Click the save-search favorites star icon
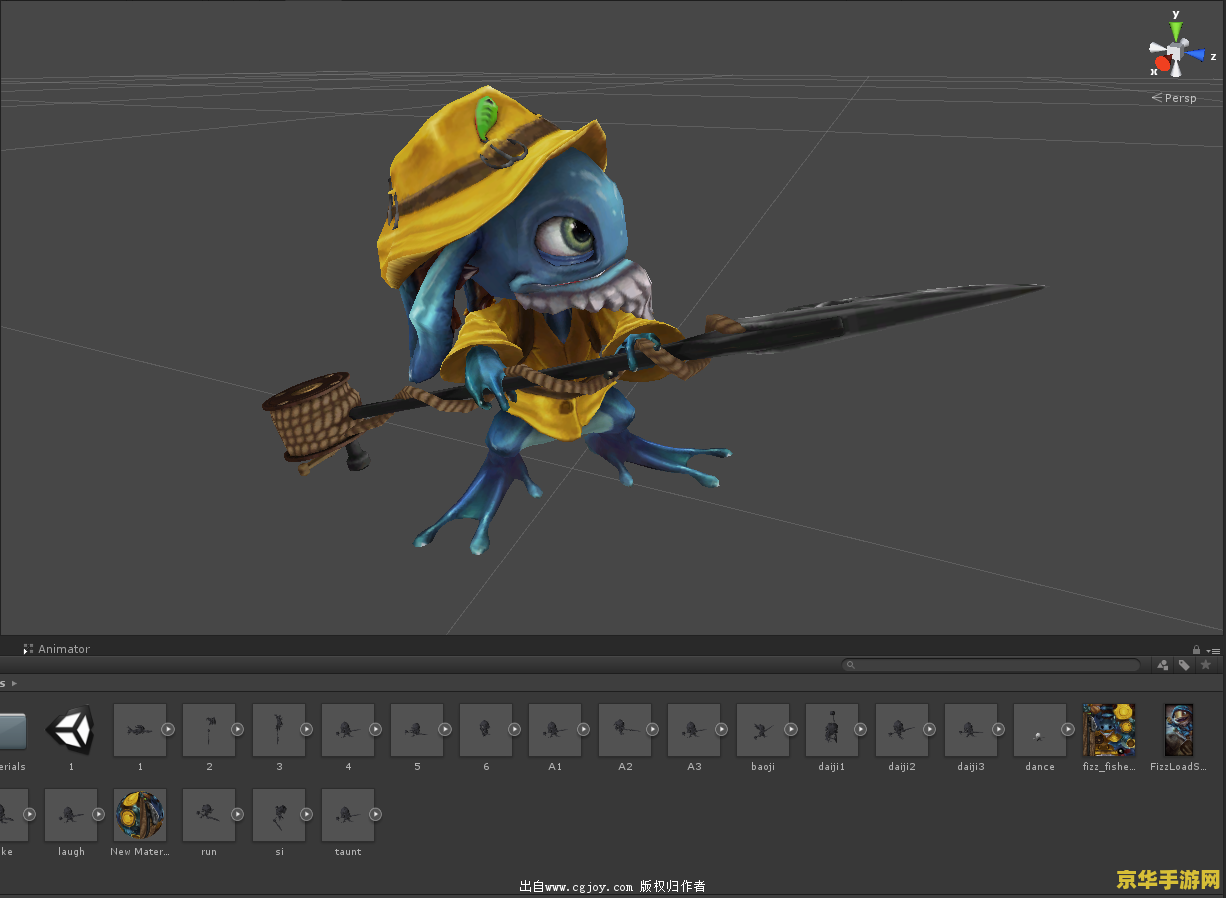The height and width of the screenshot is (898, 1226). tap(1205, 665)
